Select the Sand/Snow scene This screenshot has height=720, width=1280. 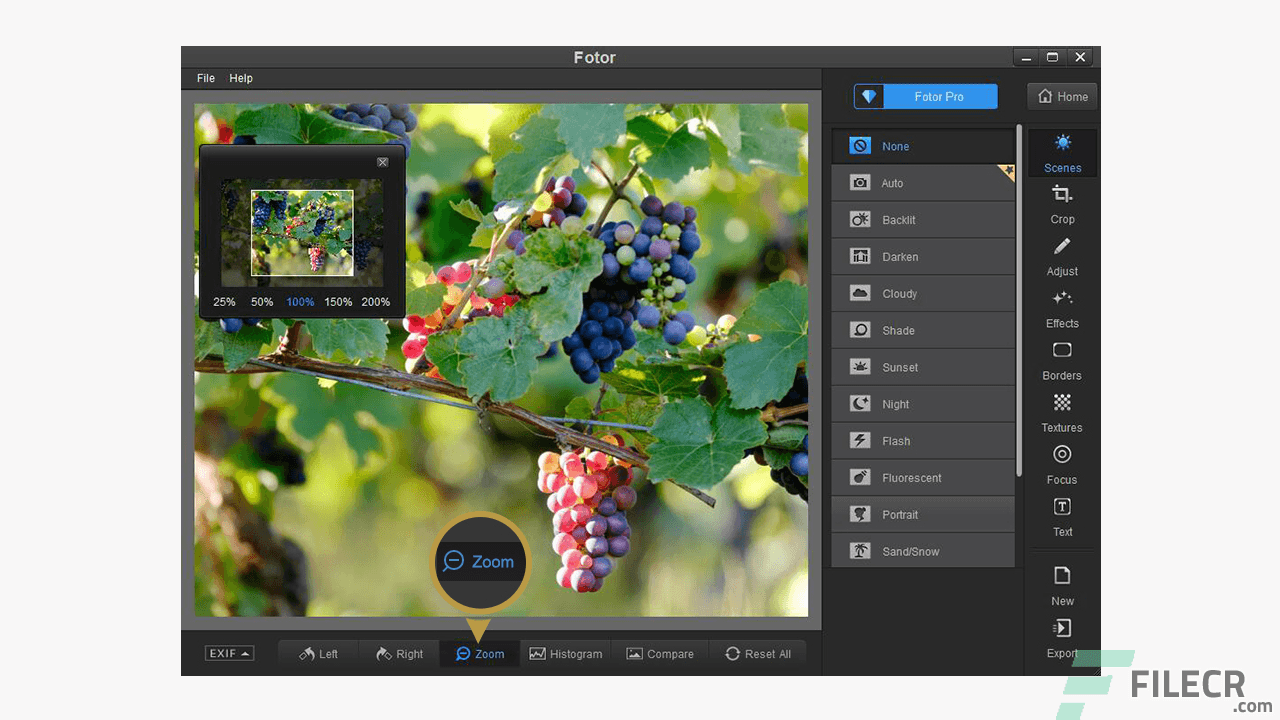point(922,550)
